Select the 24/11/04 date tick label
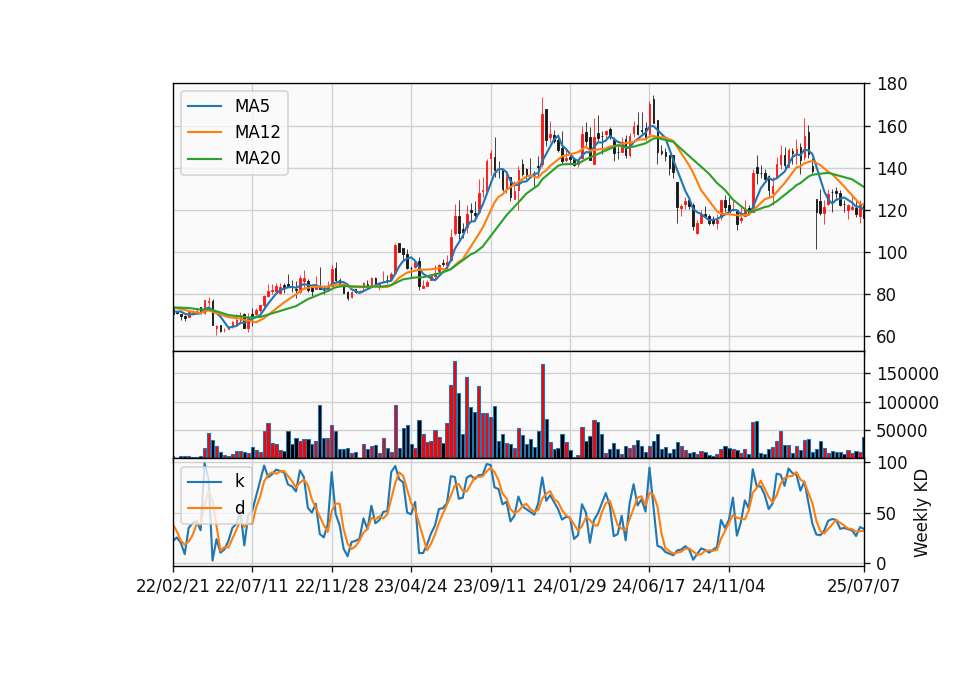This screenshot has width=960, height=690. (x=729, y=586)
